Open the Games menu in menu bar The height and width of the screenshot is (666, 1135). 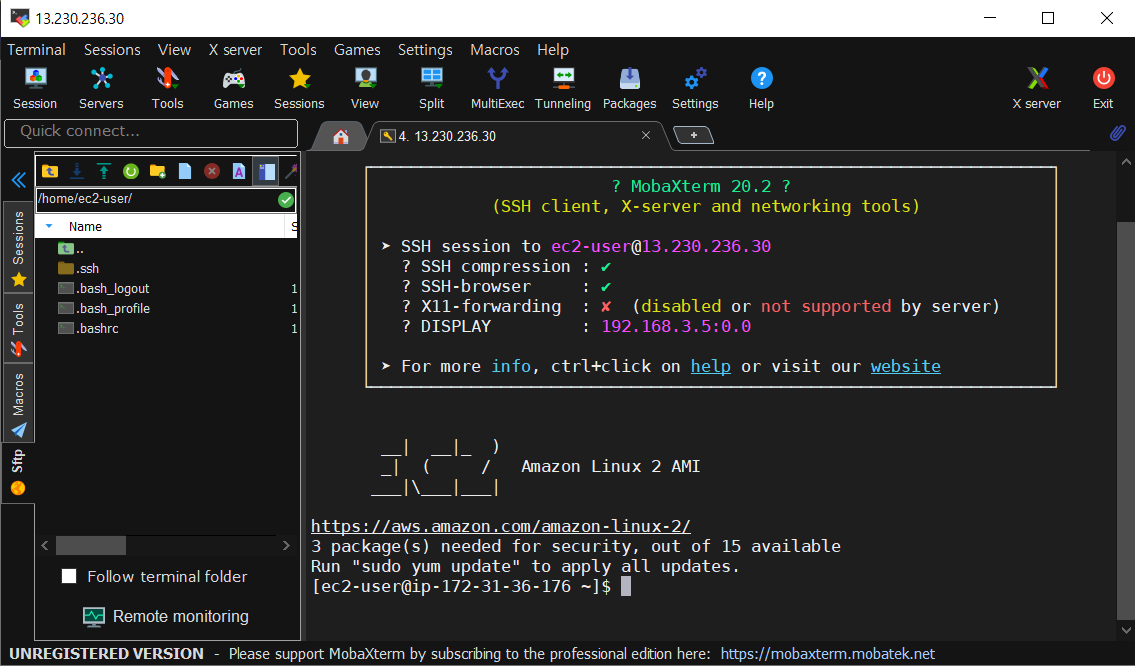pos(357,50)
